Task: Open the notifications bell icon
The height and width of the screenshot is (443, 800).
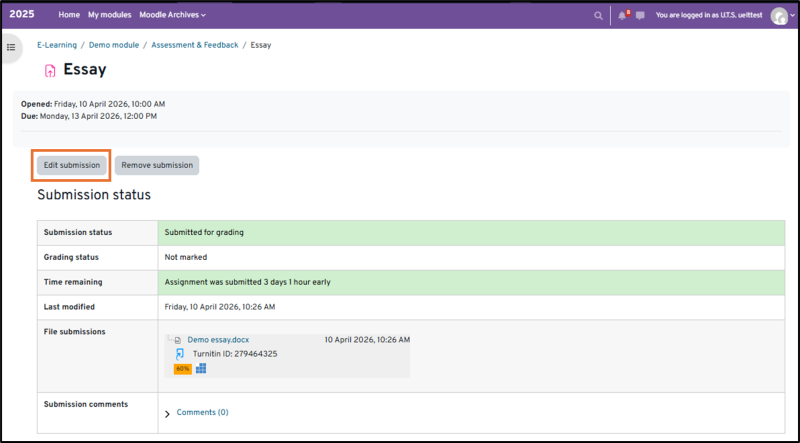Action: pos(622,16)
